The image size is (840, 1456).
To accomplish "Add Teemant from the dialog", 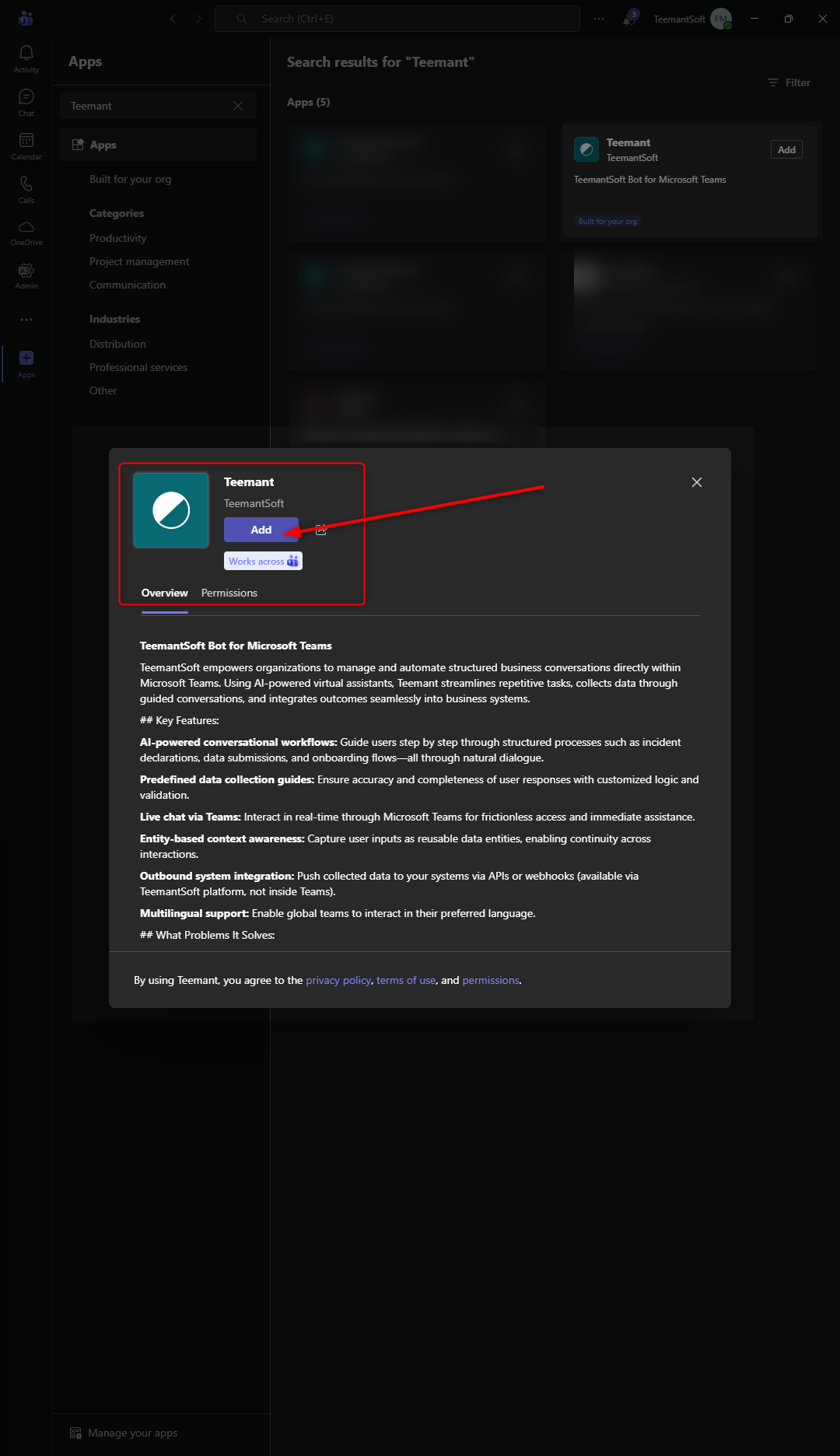I will pyautogui.click(x=261, y=530).
